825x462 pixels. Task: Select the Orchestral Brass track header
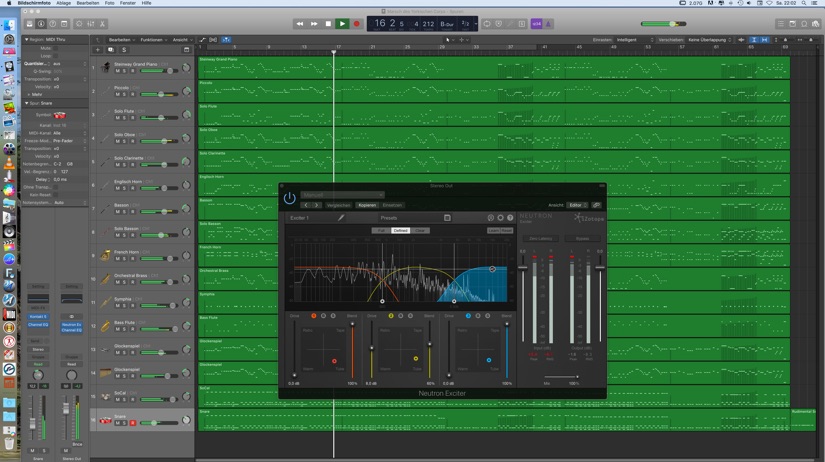[x=142, y=279]
